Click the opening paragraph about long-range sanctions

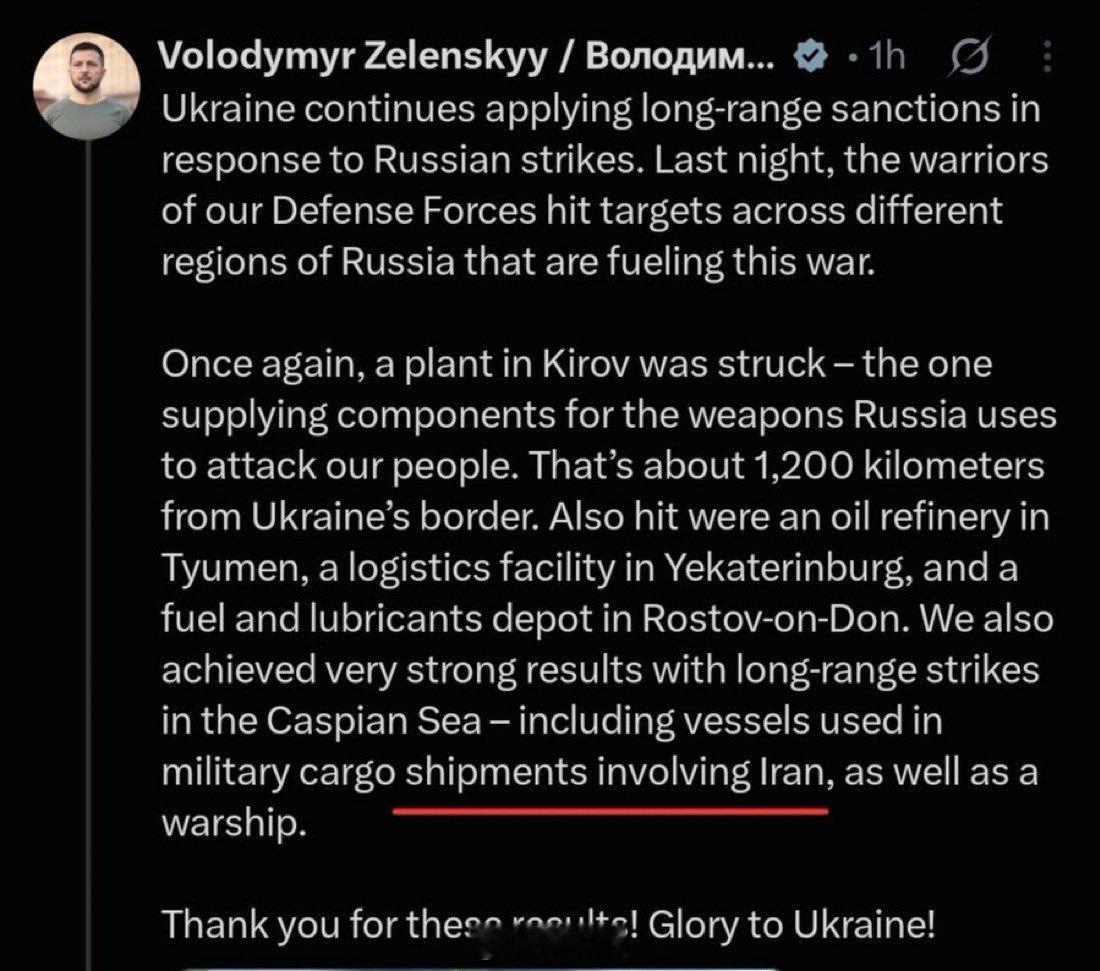tap(605, 185)
